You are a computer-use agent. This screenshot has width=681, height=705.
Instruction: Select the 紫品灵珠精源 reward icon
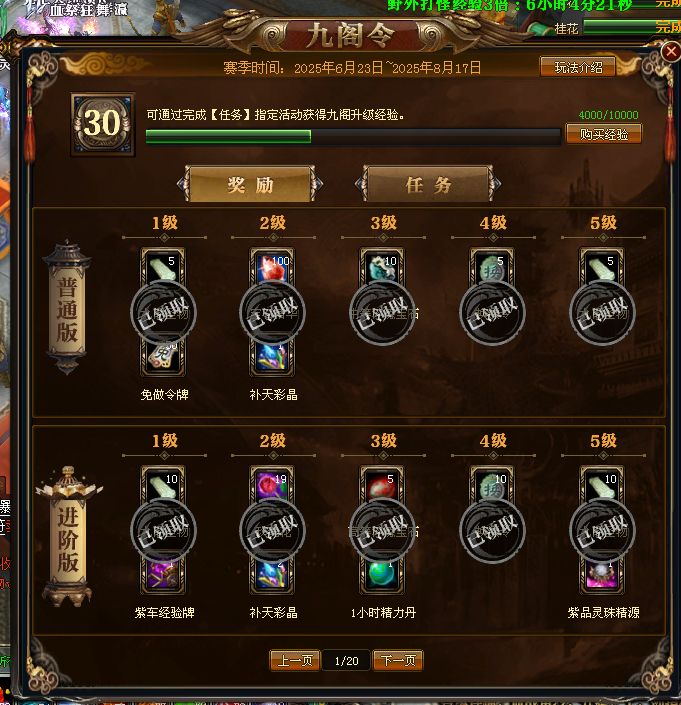pos(601,576)
